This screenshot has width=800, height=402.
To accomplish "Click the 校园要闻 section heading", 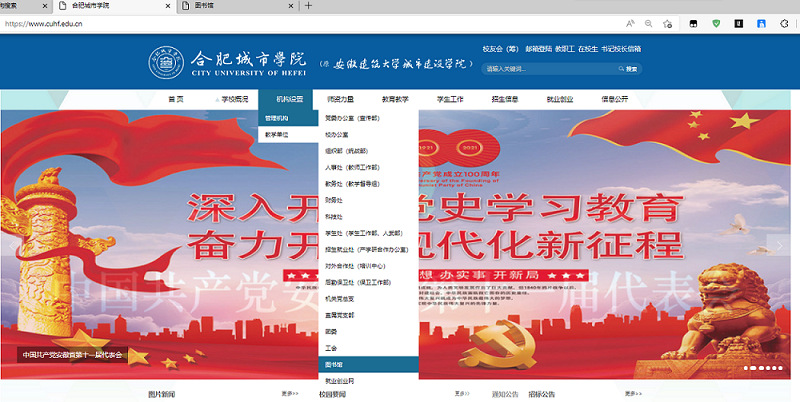I will 333,394.
